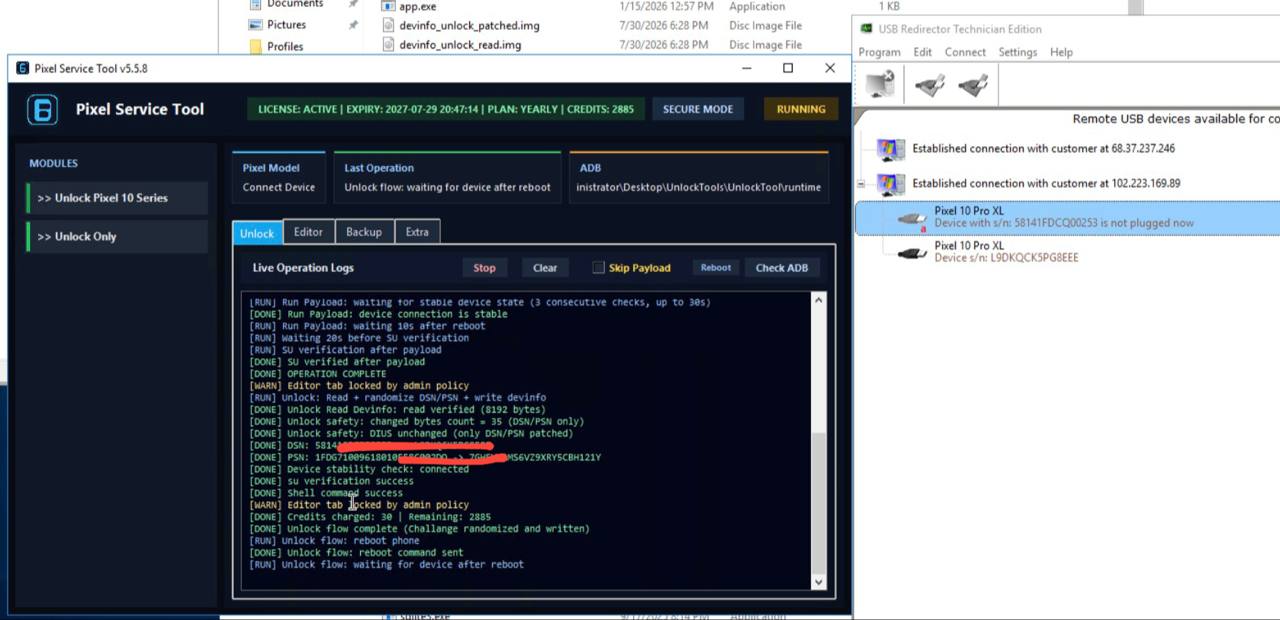This screenshot has height=620, width=1280.
Task: Click the ADB path panel
Action: [698, 177]
